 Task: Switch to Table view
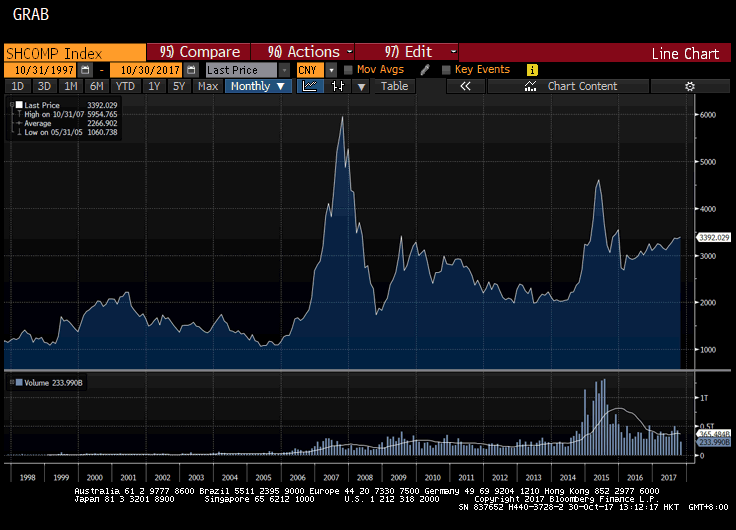click(x=395, y=87)
